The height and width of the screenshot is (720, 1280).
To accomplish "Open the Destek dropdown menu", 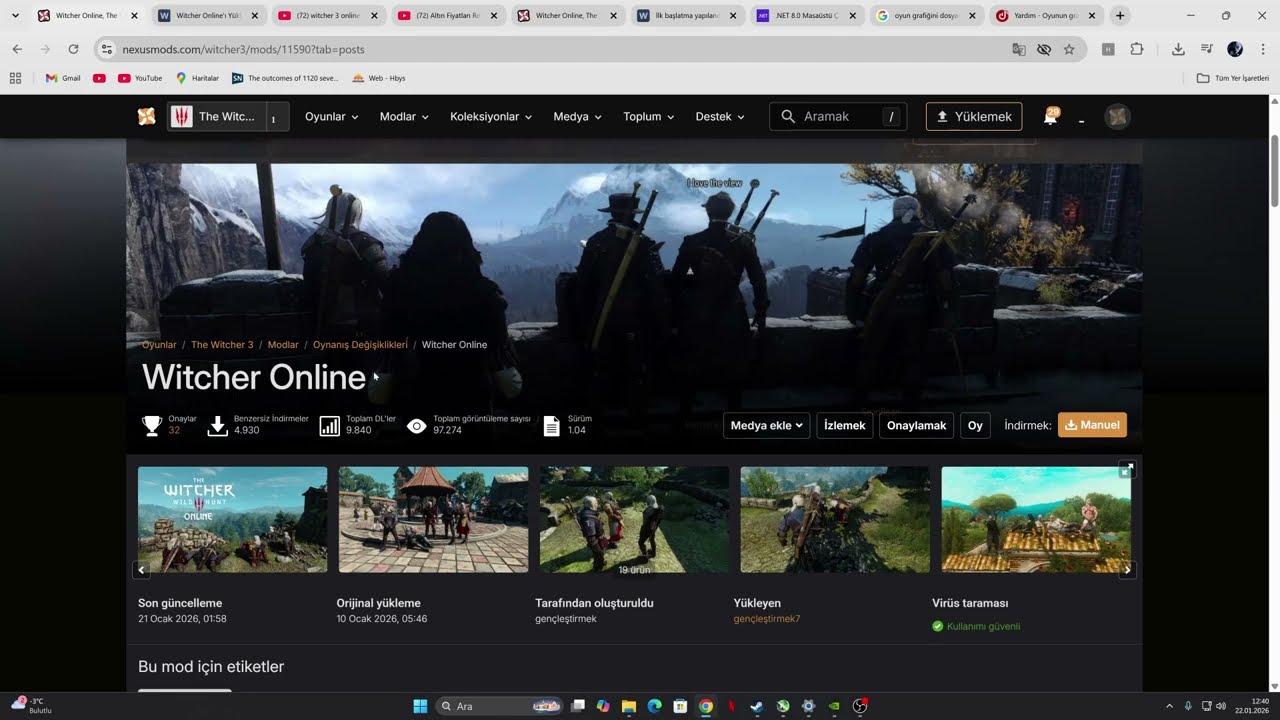I will click(x=720, y=117).
